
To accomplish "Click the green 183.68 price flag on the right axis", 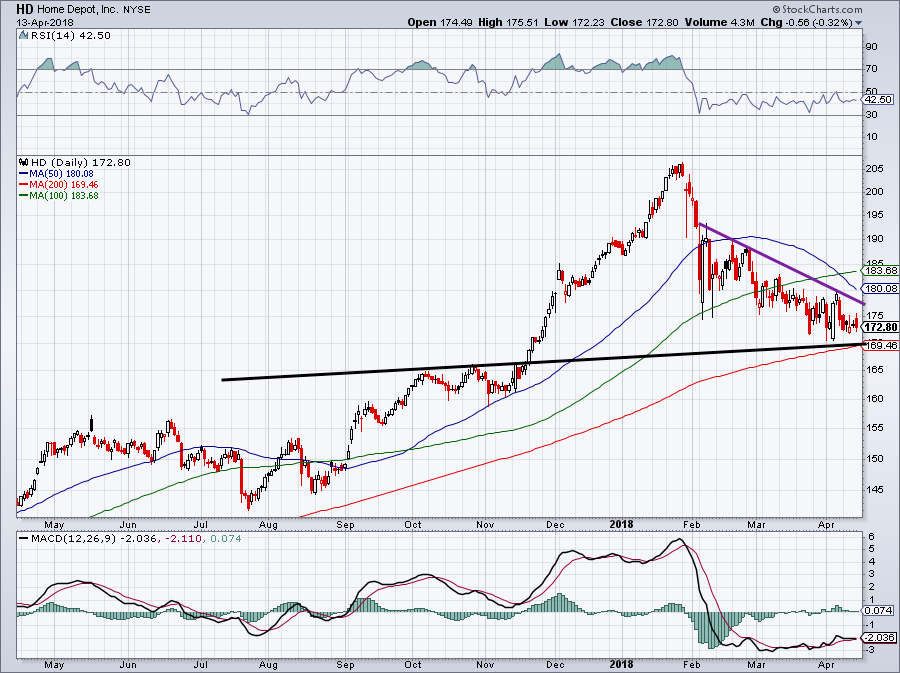I will [880, 270].
